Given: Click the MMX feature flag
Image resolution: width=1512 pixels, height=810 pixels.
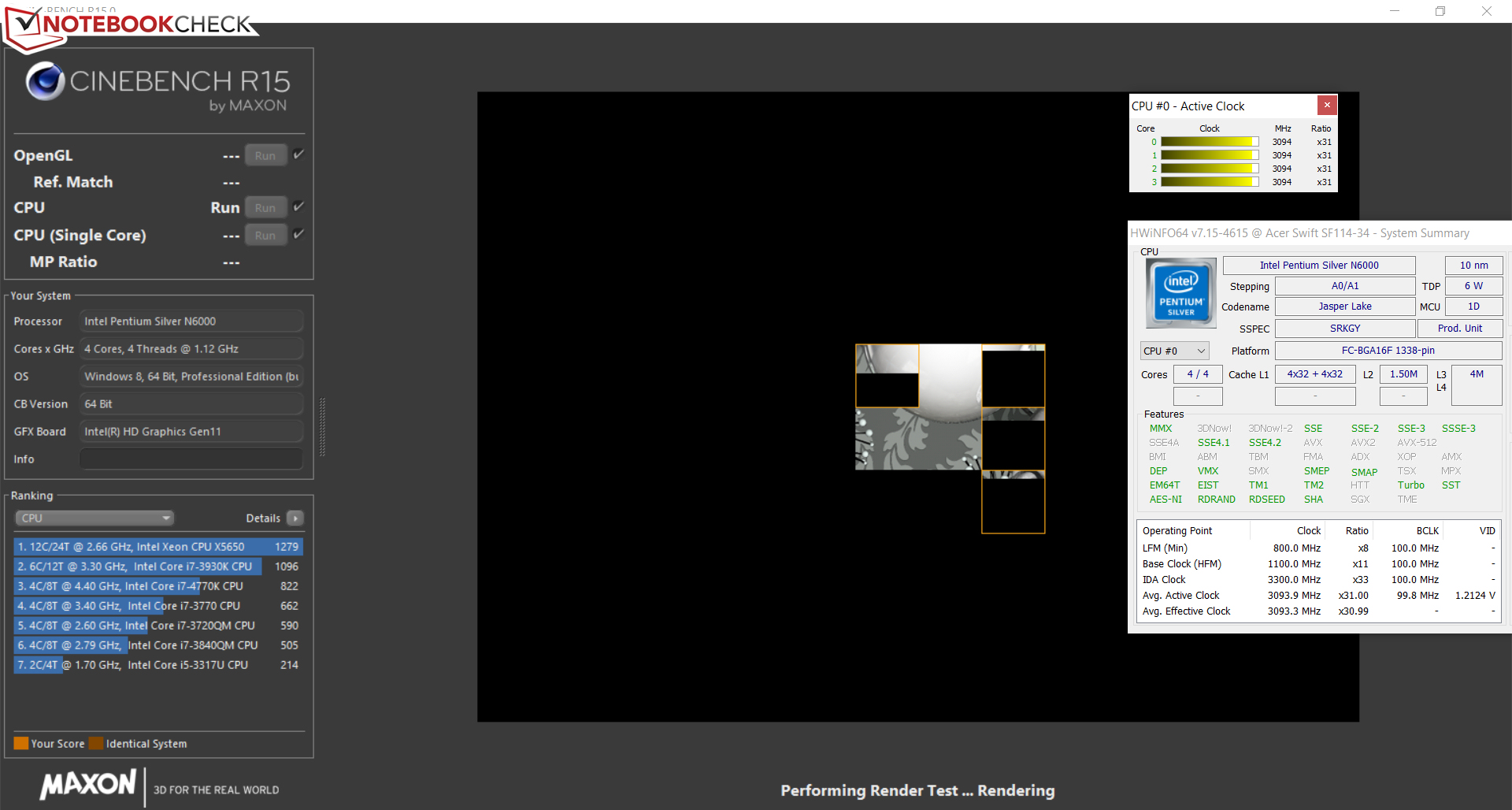Looking at the screenshot, I should click(x=1161, y=429).
